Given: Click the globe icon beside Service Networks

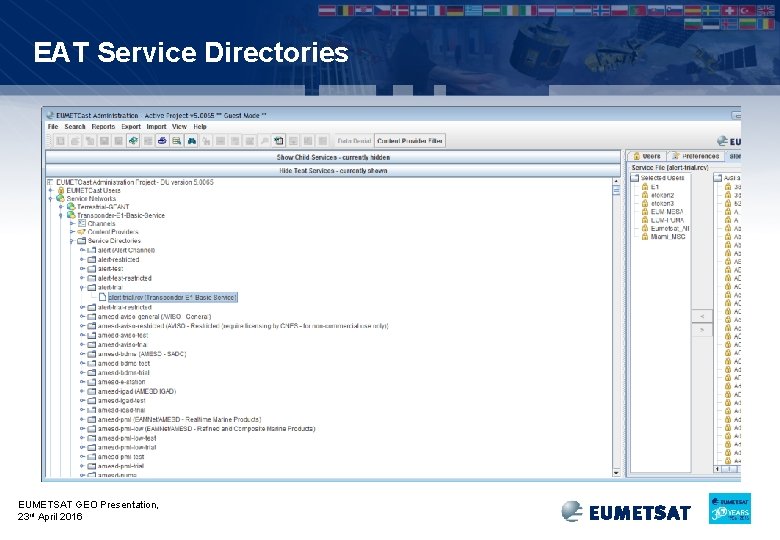Looking at the screenshot, I should click(x=61, y=198).
